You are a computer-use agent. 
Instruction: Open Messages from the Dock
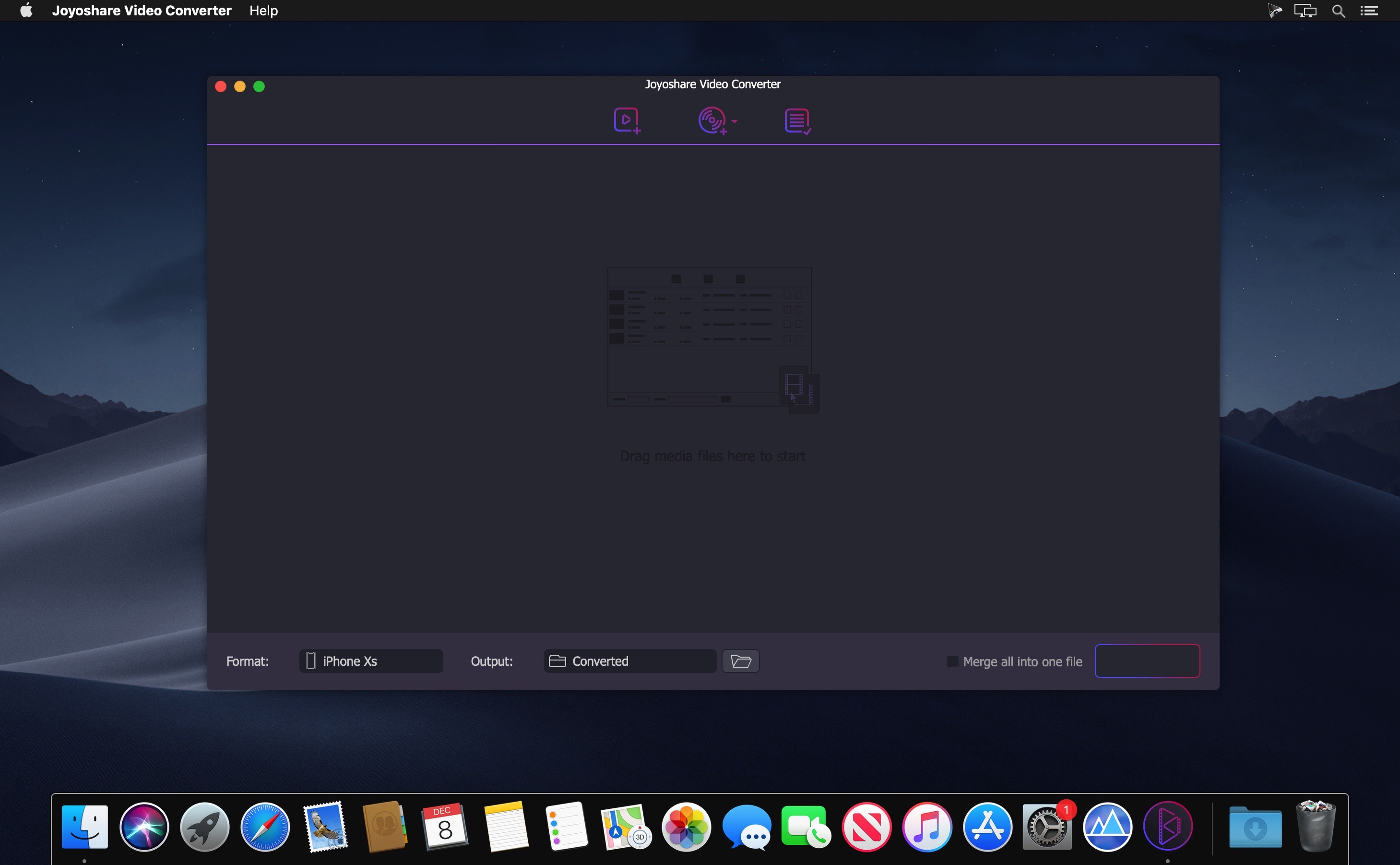(x=747, y=827)
